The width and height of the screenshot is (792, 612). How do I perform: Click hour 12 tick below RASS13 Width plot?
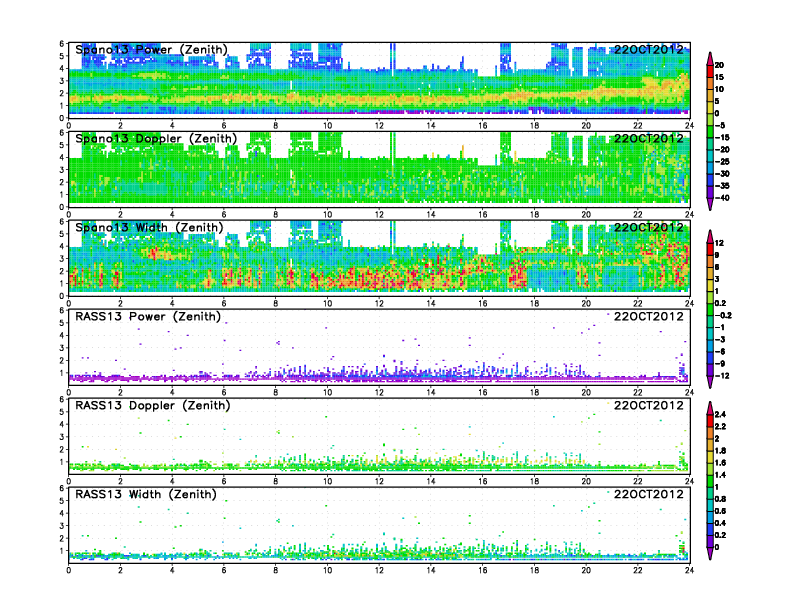(379, 570)
